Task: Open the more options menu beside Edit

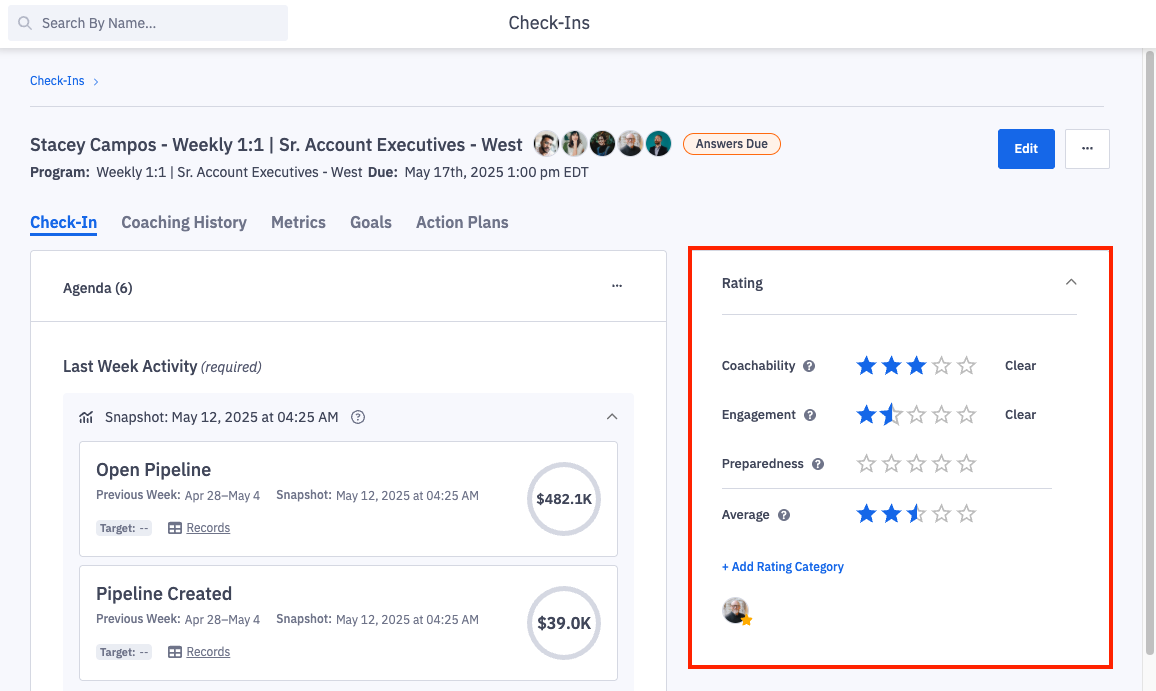Action: tap(1087, 149)
